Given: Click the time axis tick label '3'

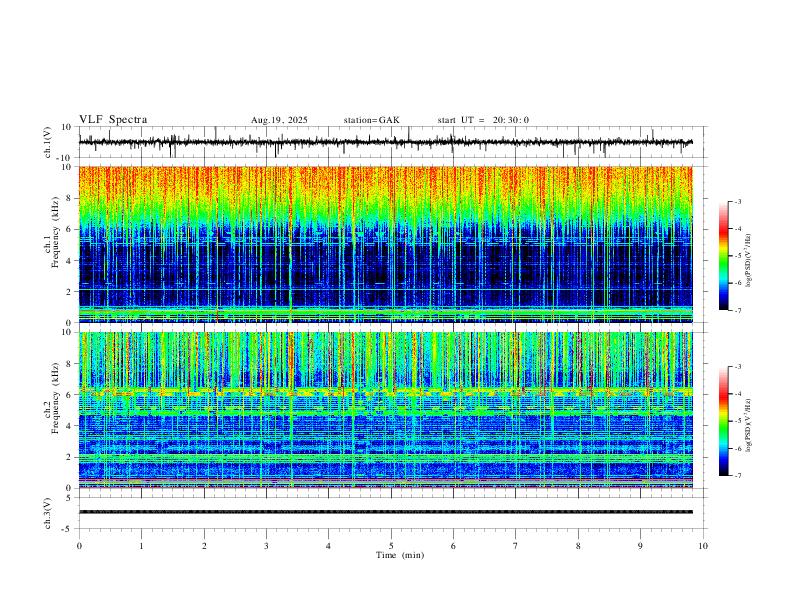Looking at the screenshot, I should pyautogui.click(x=266, y=546).
